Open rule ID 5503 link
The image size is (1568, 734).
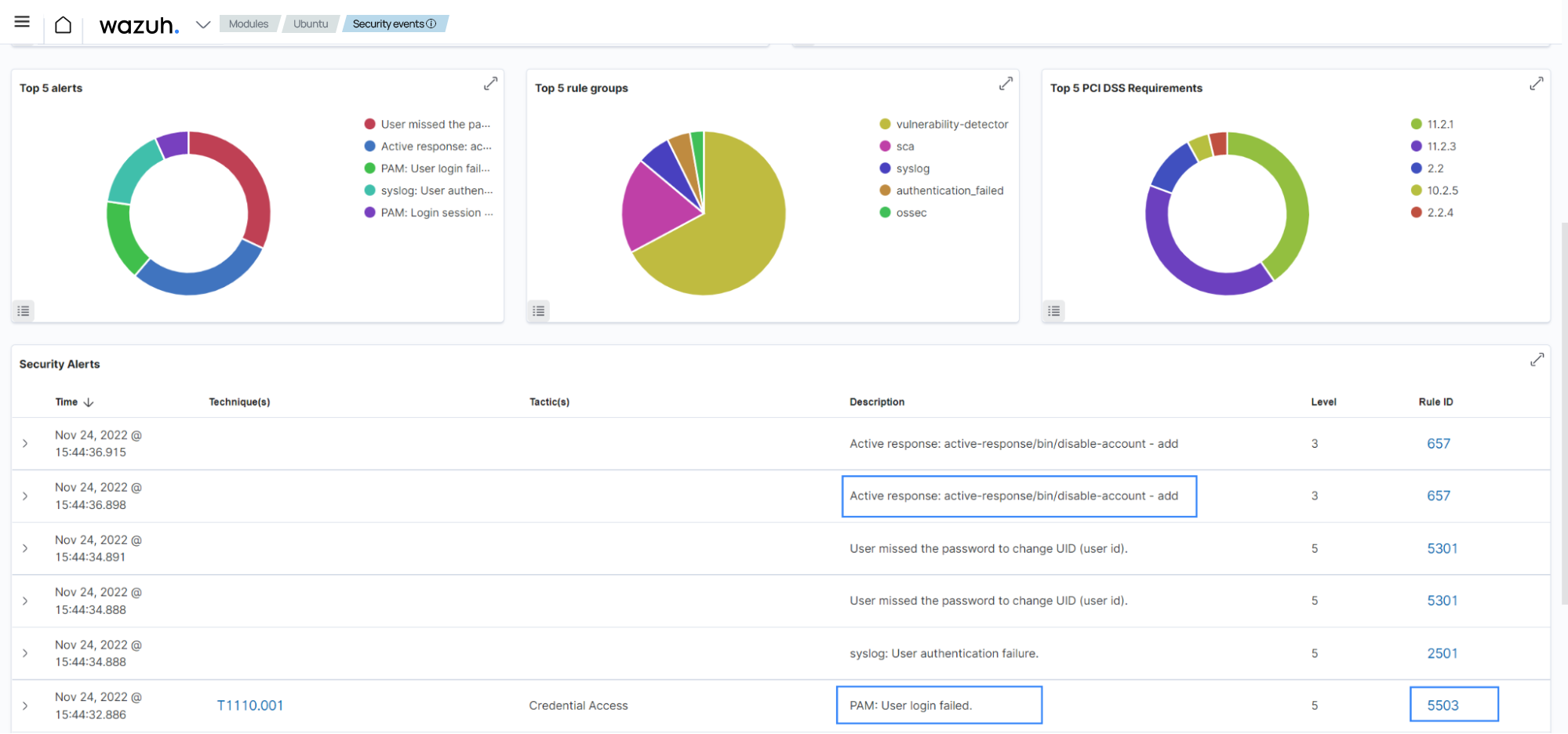click(1442, 706)
